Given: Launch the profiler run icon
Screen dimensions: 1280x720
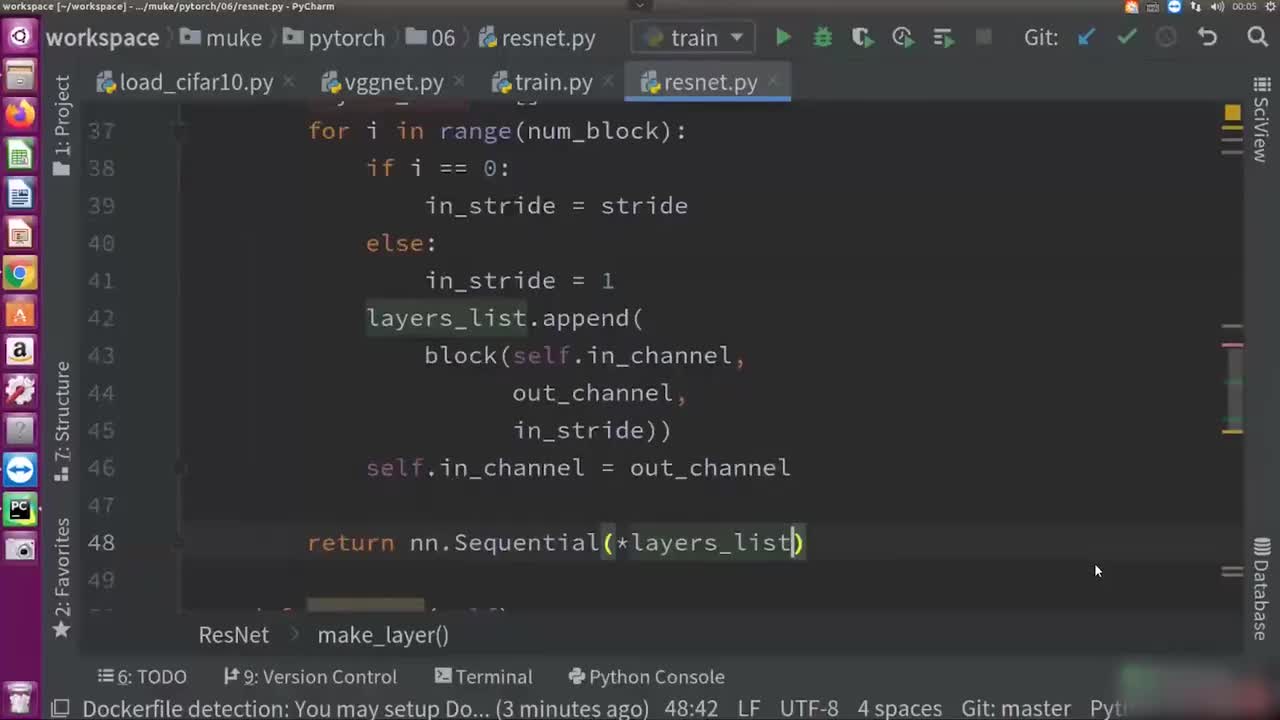Looking at the screenshot, I should [x=902, y=38].
